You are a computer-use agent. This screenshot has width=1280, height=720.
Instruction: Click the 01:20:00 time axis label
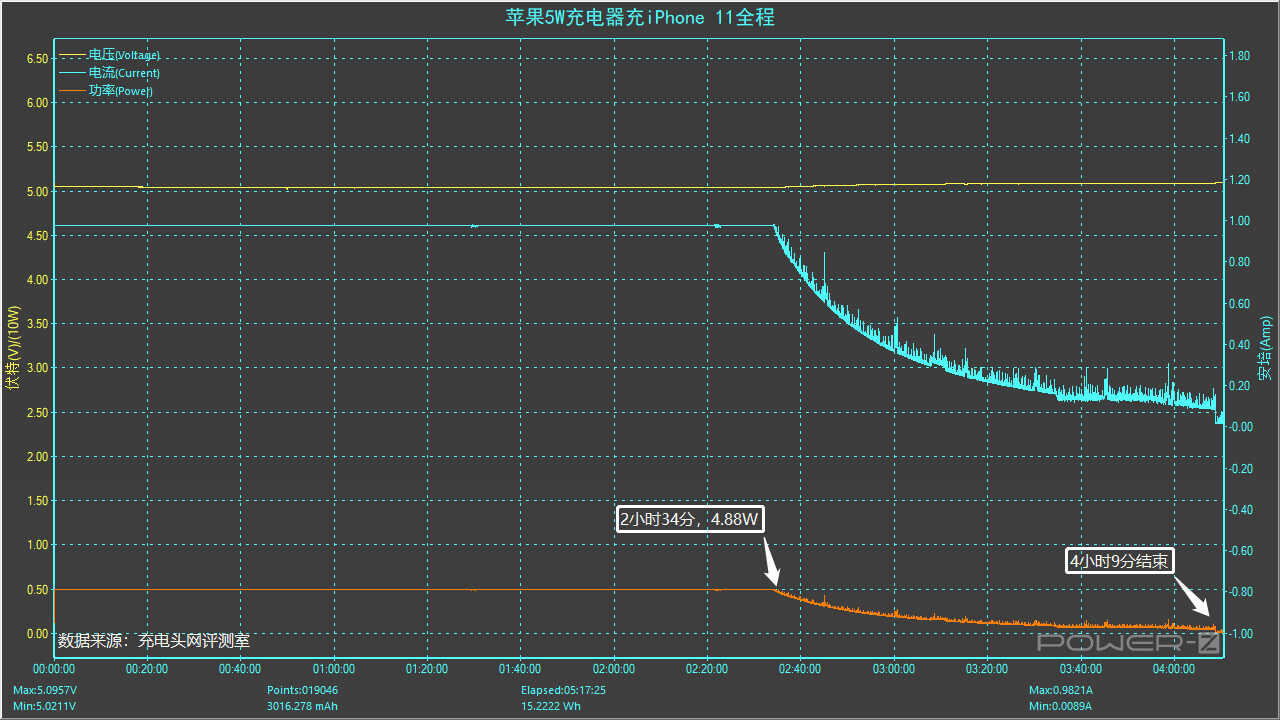click(x=427, y=669)
